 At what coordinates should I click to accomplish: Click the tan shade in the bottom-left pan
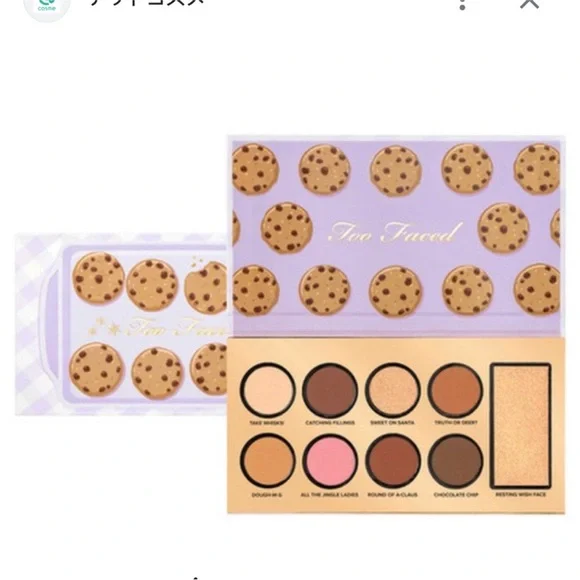click(267, 461)
